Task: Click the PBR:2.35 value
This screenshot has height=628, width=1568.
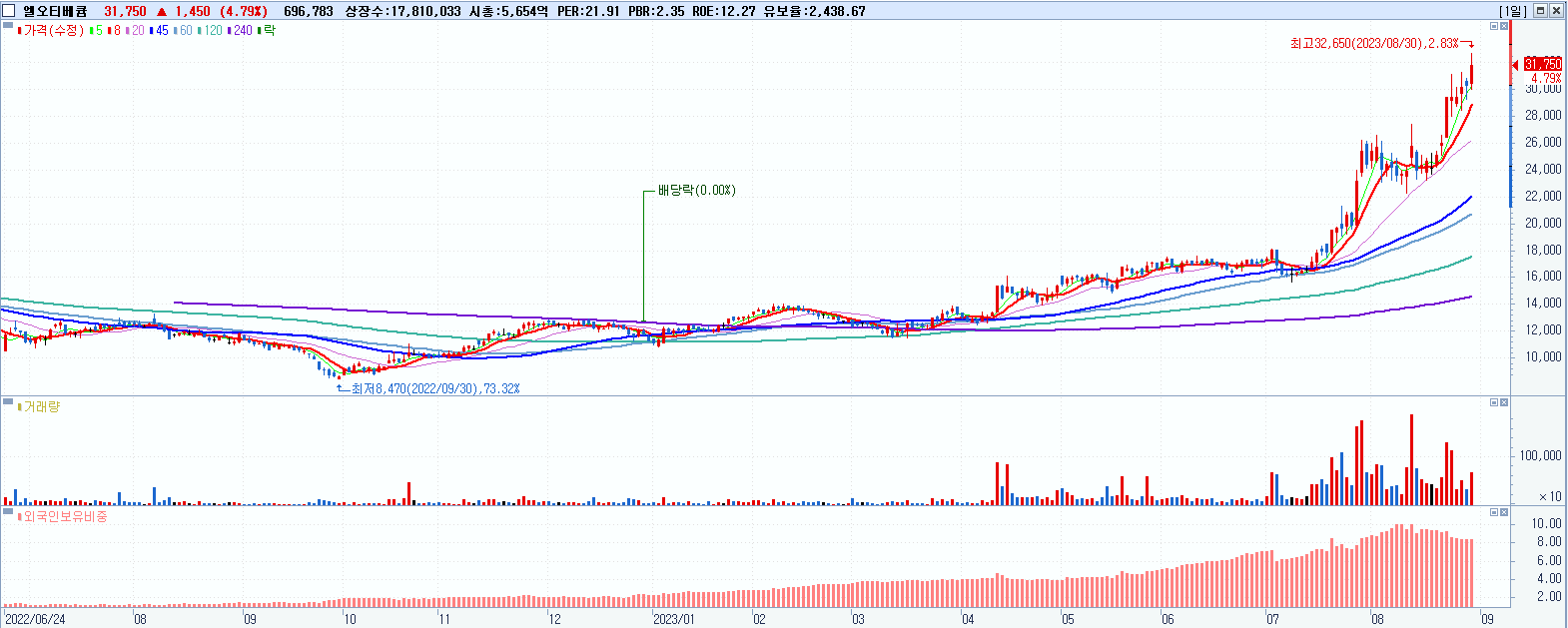Action: point(656,11)
